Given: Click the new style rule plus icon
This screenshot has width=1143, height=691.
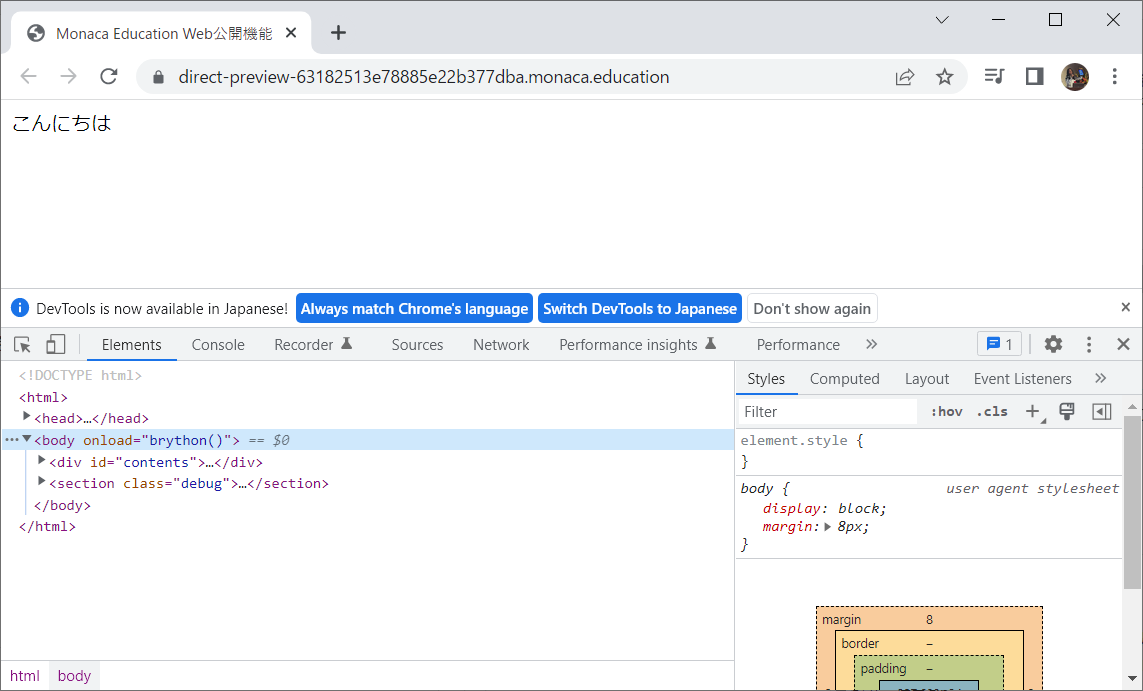Looking at the screenshot, I should 1034,410.
